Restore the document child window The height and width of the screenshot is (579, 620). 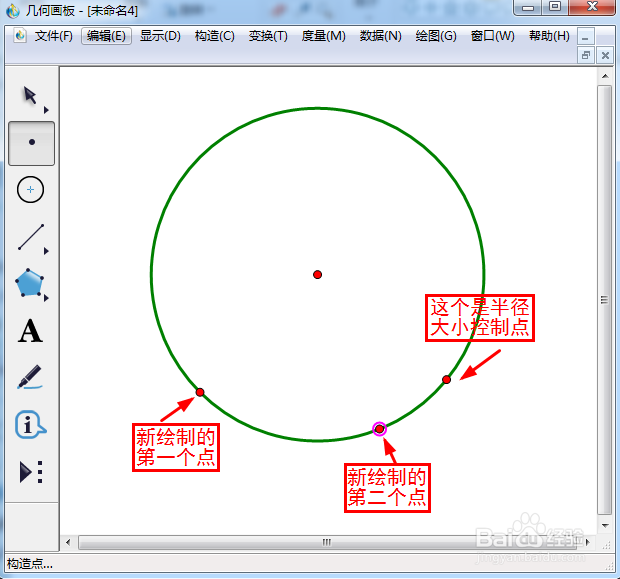coord(586,55)
